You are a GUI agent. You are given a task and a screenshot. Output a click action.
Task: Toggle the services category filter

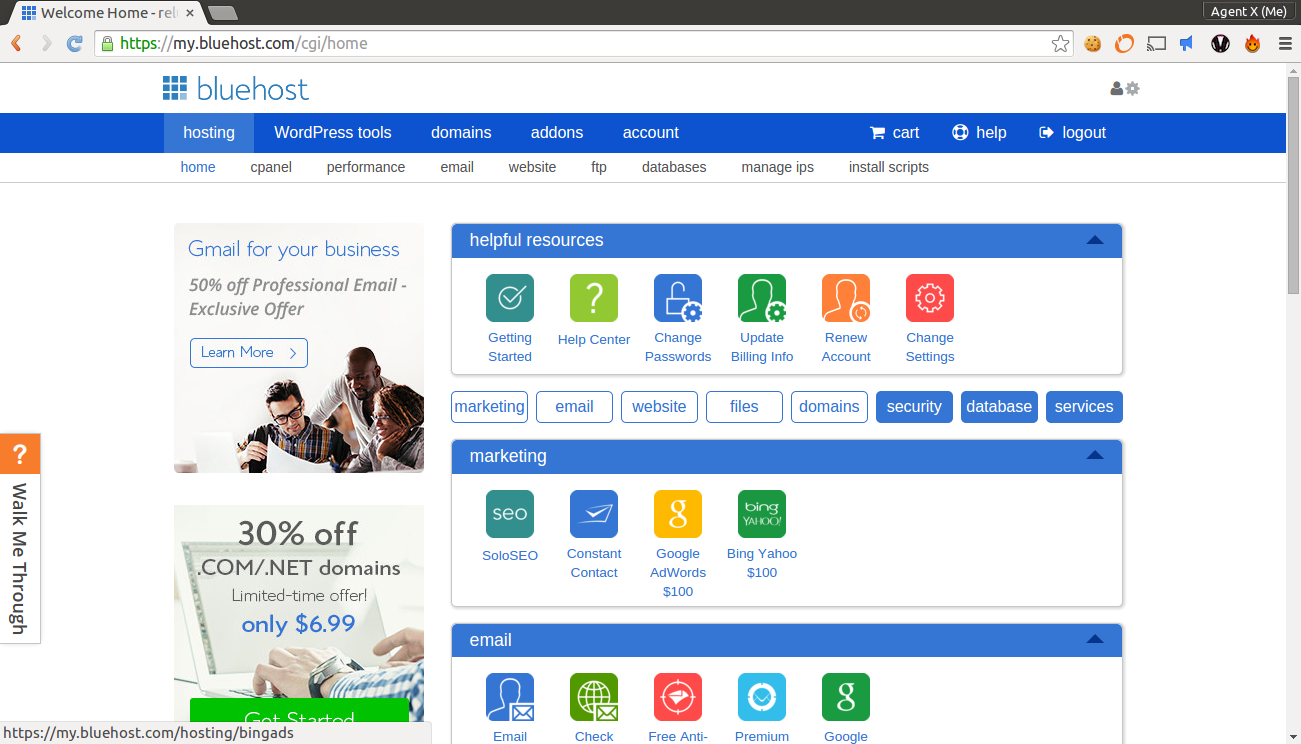pyautogui.click(x=1084, y=407)
